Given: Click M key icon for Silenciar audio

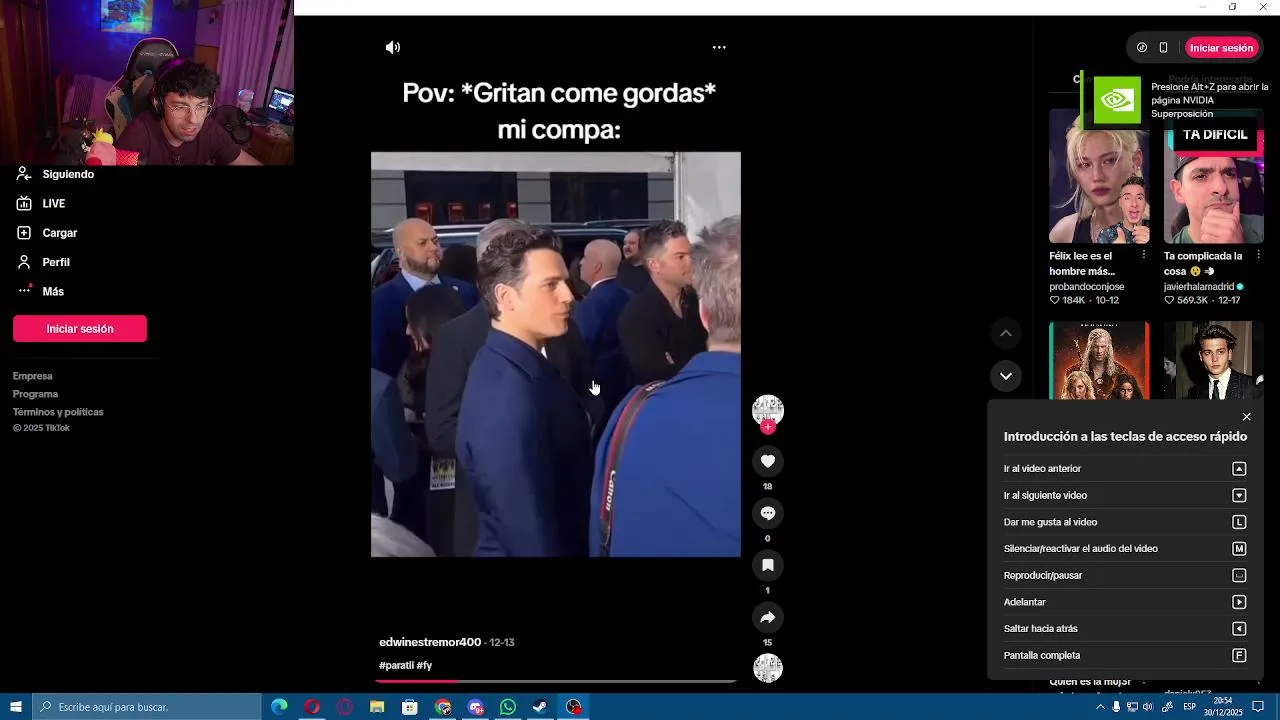Looking at the screenshot, I should (x=1239, y=549).
